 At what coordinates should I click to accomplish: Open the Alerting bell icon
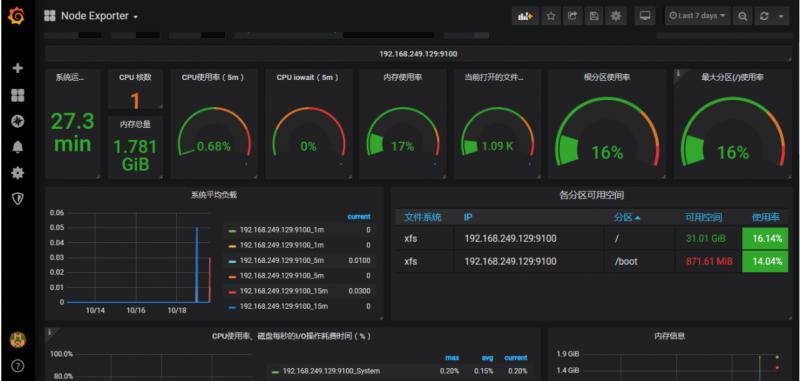click(x=18, y=147)
